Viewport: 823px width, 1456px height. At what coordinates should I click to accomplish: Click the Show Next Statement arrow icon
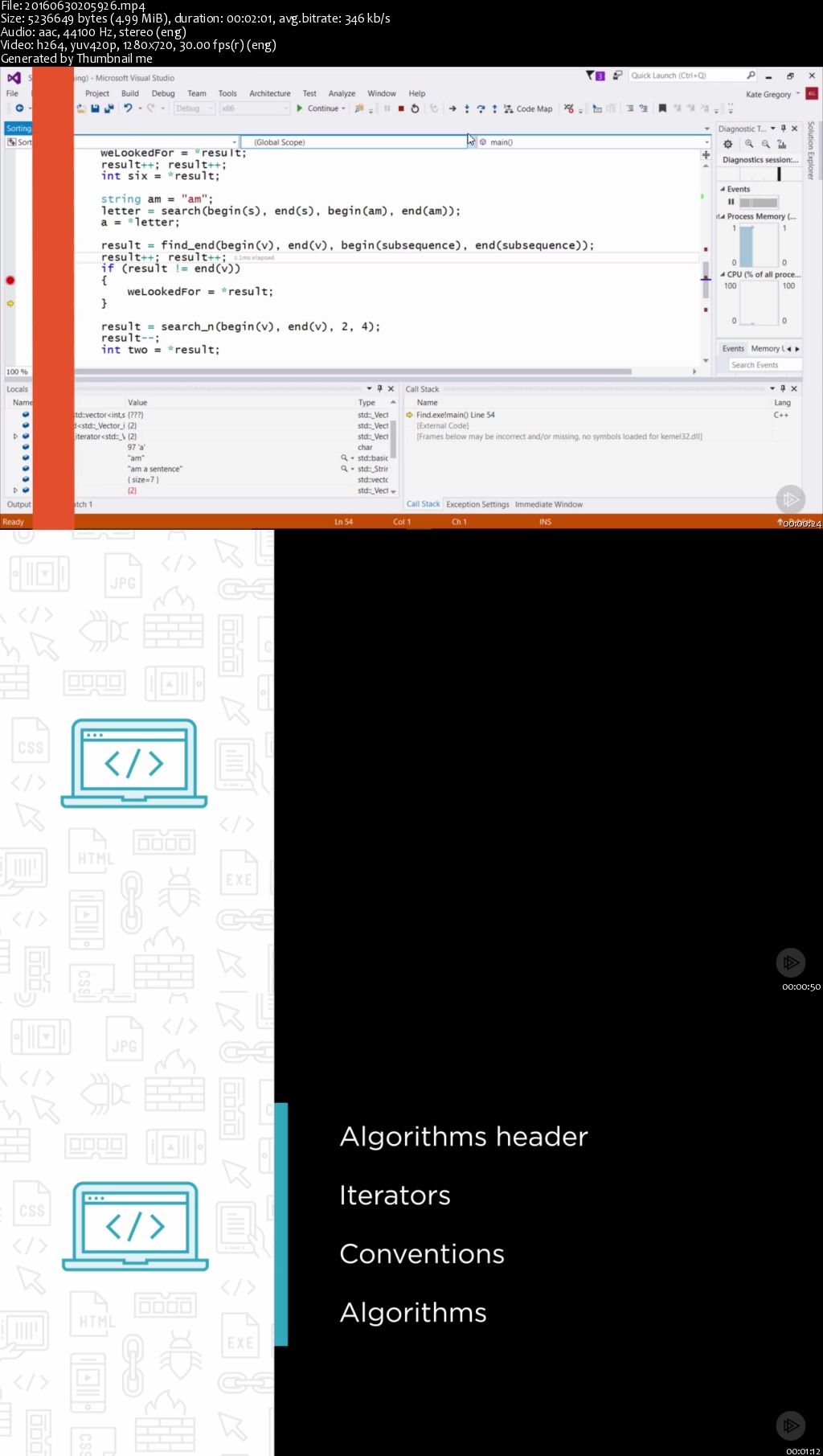pos(452,109)
